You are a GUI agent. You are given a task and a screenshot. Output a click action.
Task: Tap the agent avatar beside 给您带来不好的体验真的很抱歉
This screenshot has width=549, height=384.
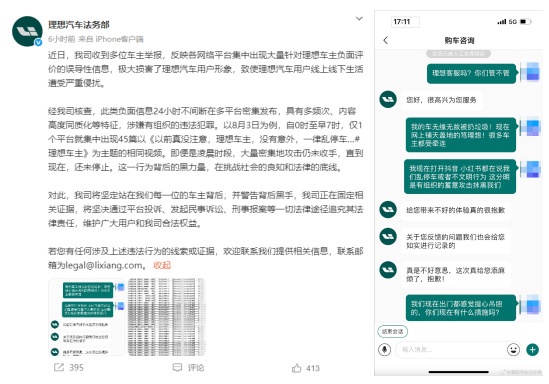pyautogui.click(x=388, y=209)
